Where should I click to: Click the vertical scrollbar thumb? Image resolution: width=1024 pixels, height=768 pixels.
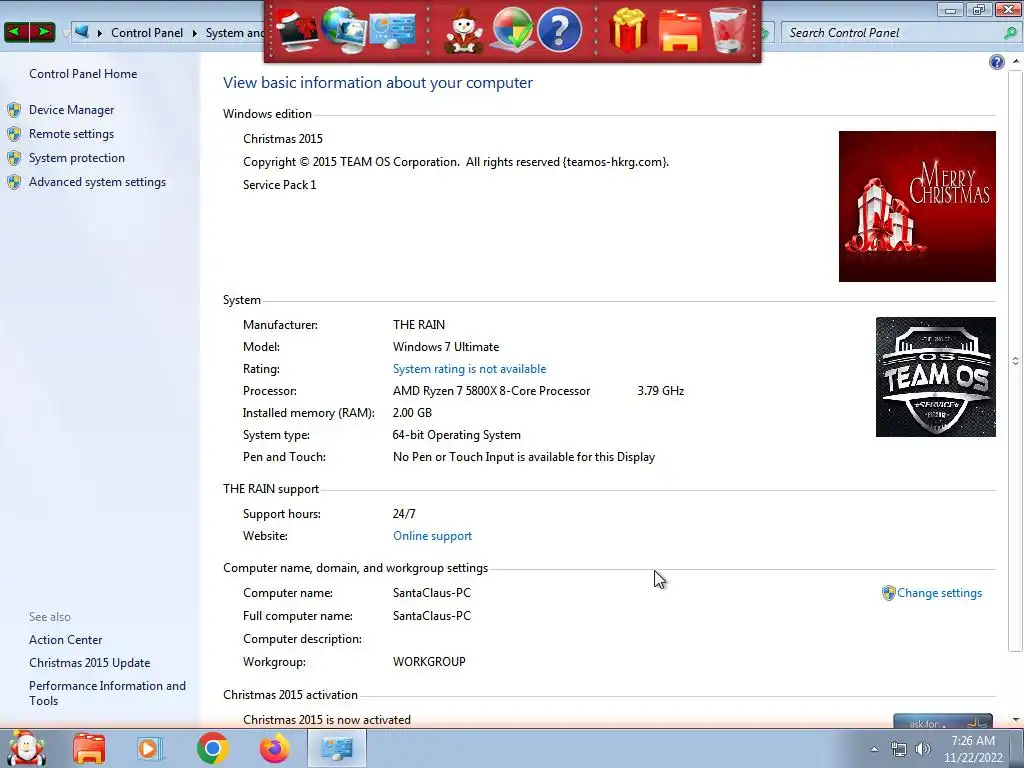(x=1015, y=360)
